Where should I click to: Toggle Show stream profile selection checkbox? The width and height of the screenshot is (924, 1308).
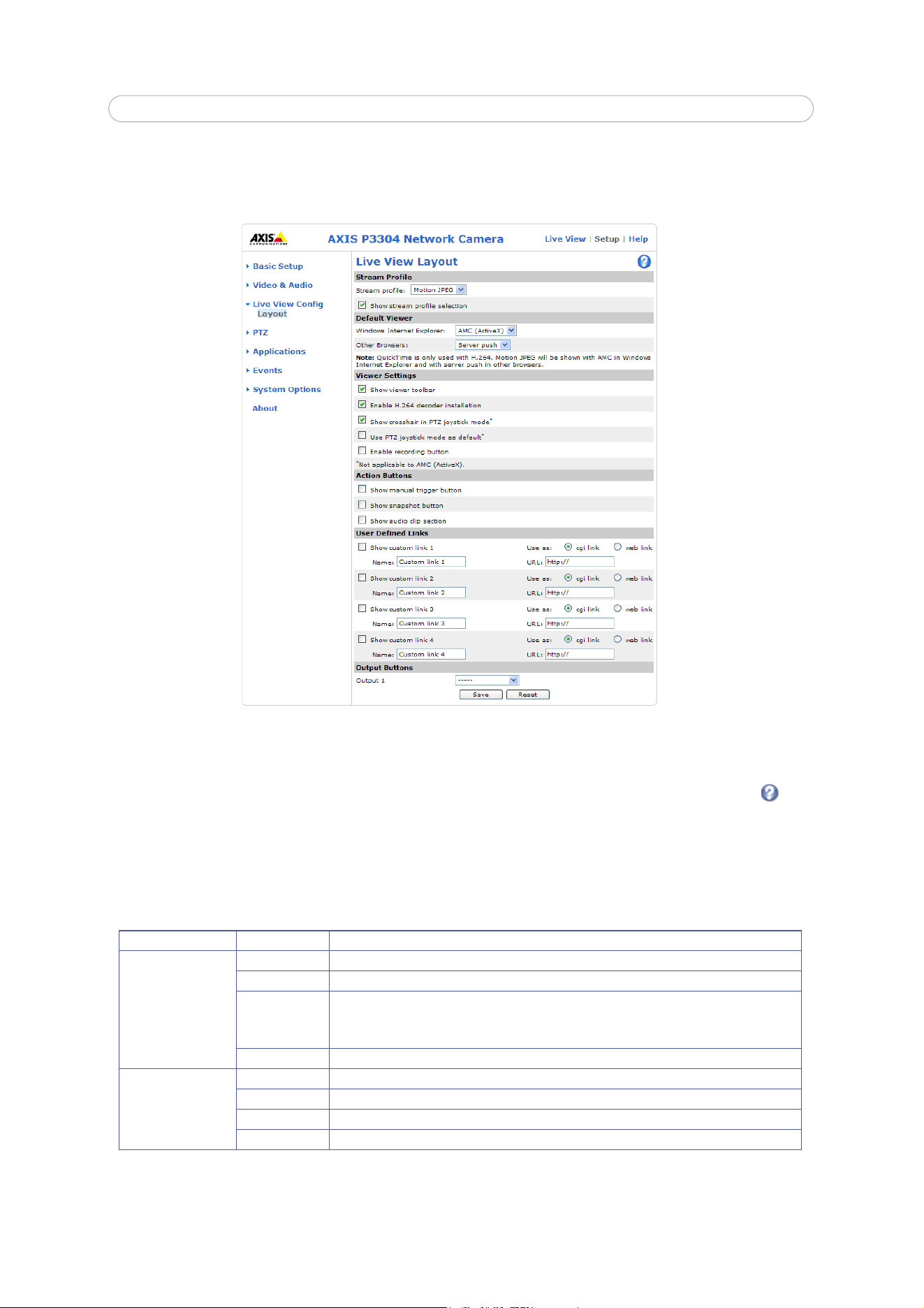(362, 305)
